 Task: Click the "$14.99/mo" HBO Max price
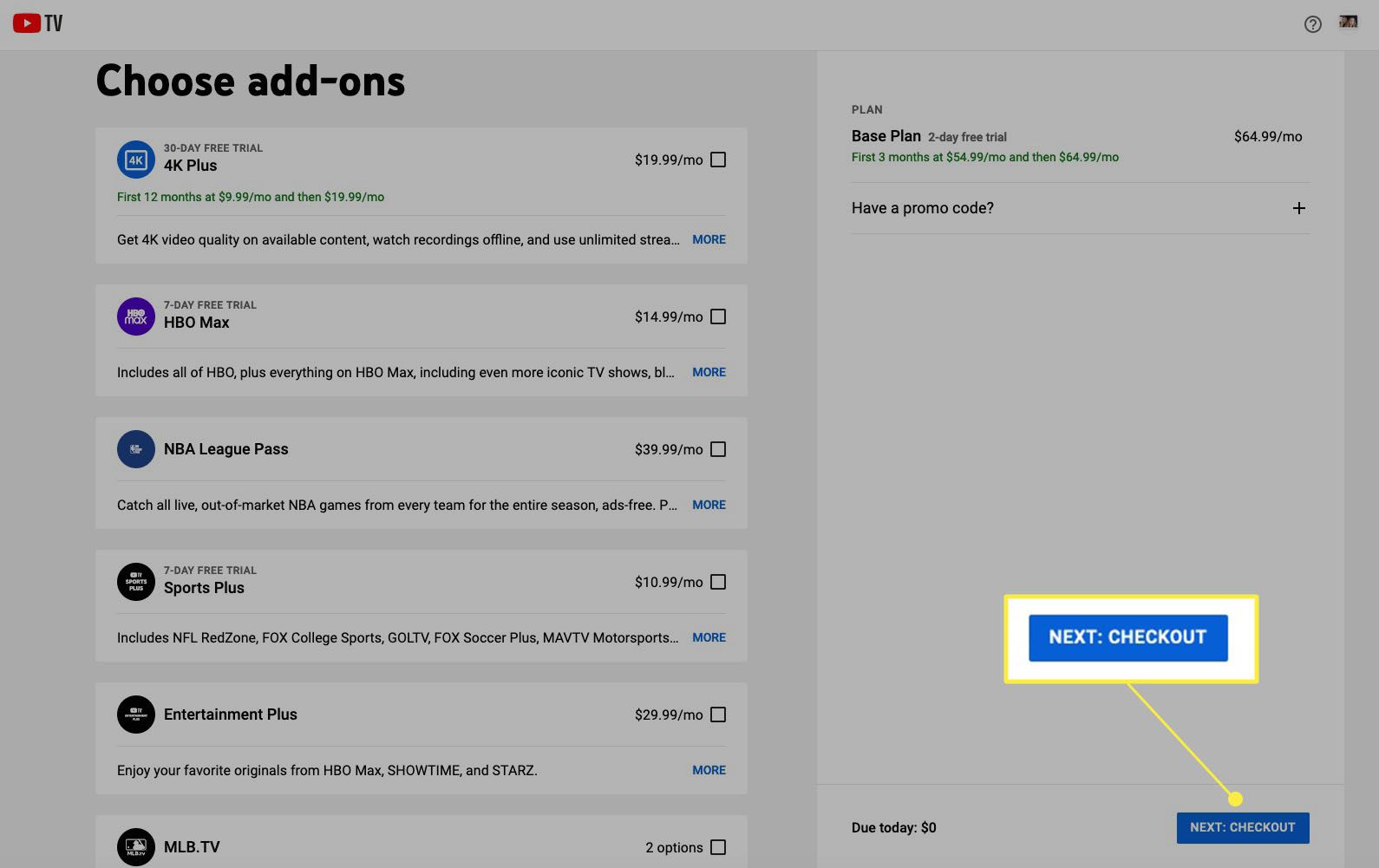(669, 317)
